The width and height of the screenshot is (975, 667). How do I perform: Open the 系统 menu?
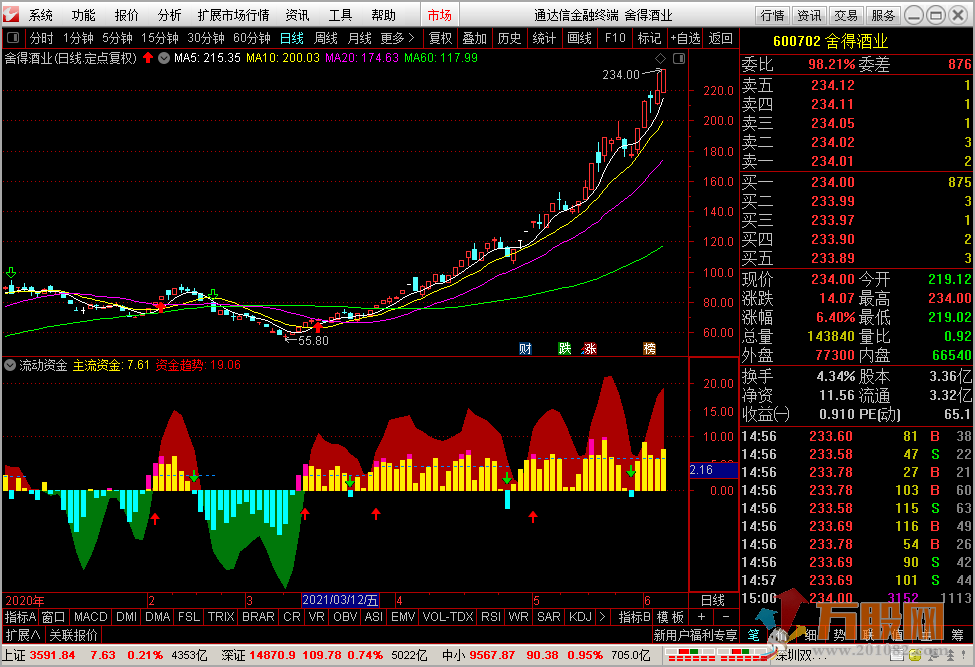tap(40, 15)
